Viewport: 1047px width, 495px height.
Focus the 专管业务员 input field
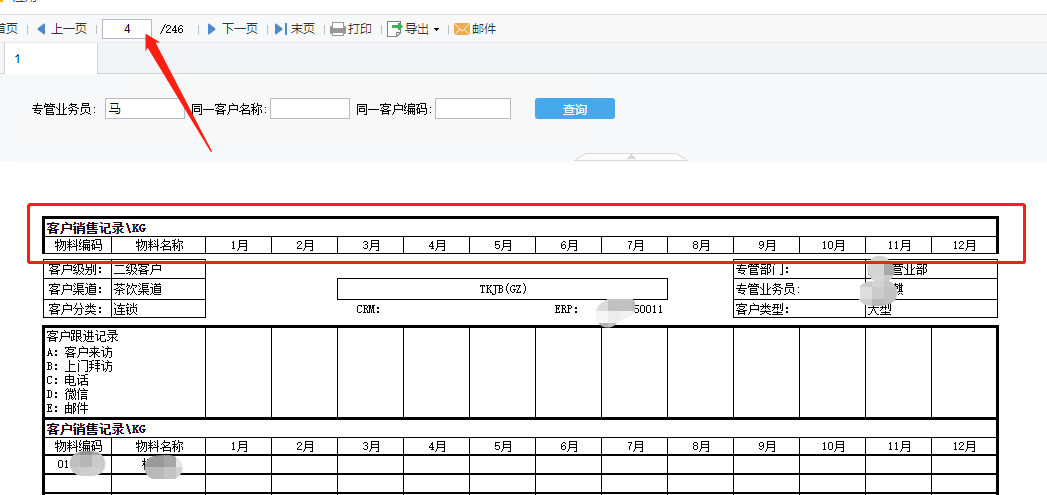[144, 109]
